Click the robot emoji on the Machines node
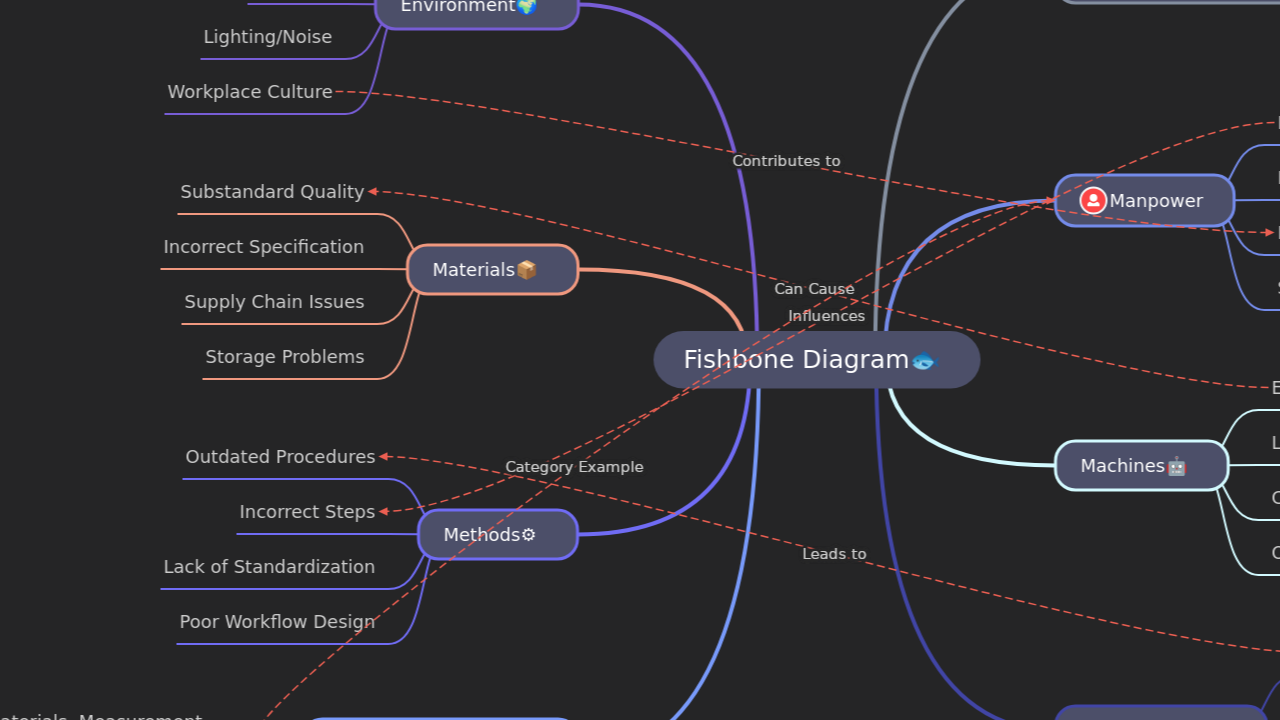 (1177, 466)
